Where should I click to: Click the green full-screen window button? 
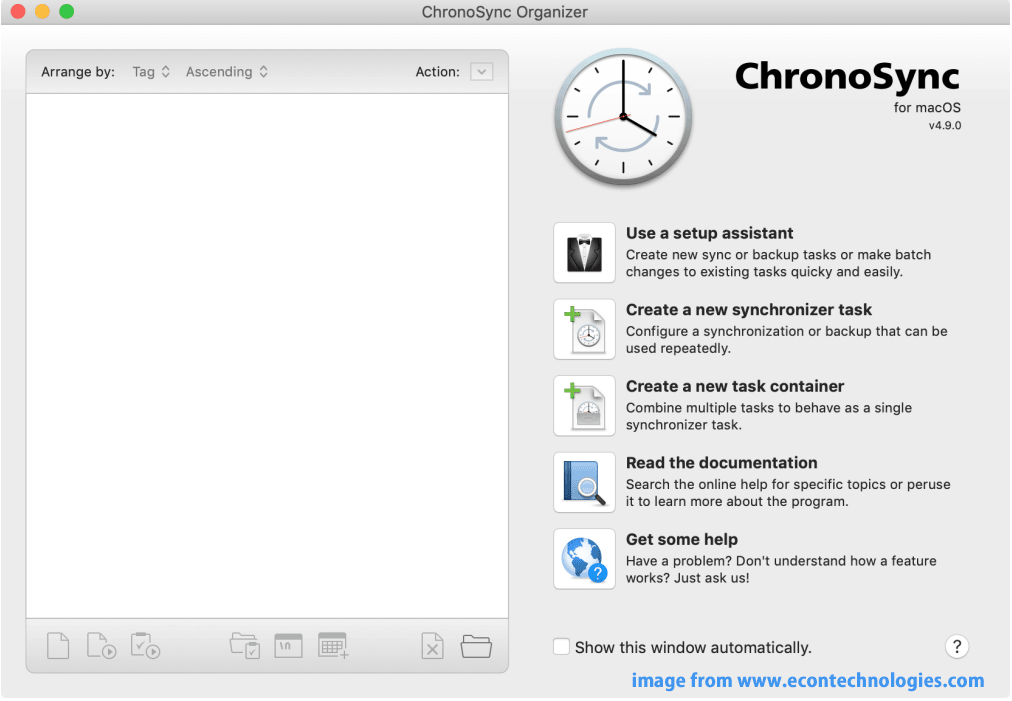pyautogui.click(x=66, y=12)
